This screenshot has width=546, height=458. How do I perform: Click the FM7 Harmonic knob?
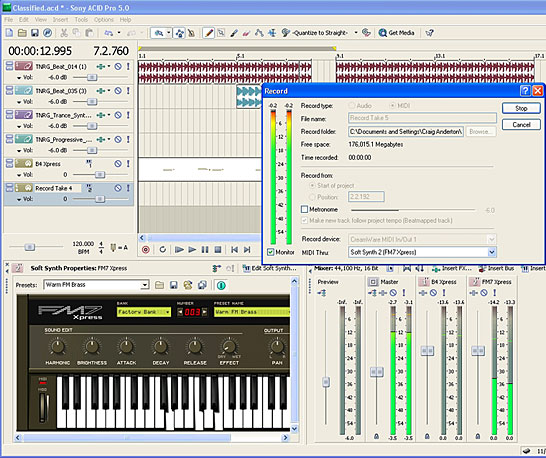pyautogui.click(x=57, y=346)
